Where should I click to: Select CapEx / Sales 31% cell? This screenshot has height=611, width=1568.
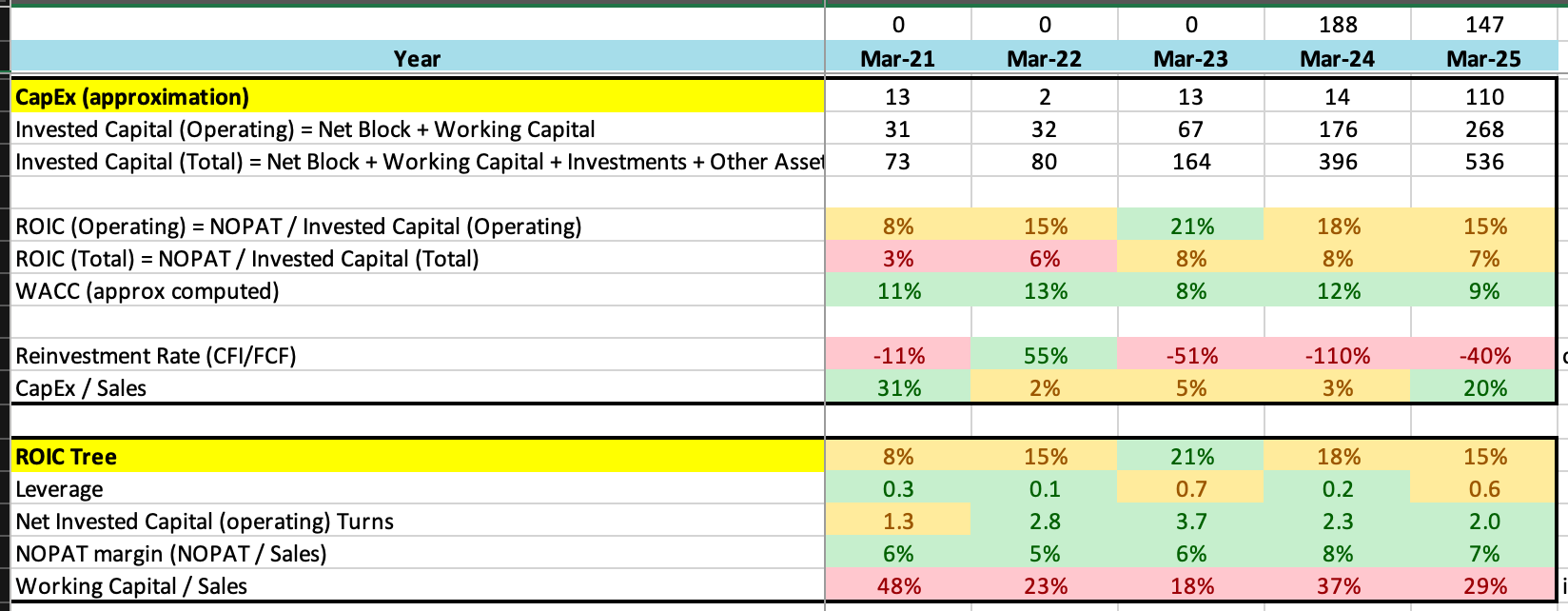click(897, 388)
